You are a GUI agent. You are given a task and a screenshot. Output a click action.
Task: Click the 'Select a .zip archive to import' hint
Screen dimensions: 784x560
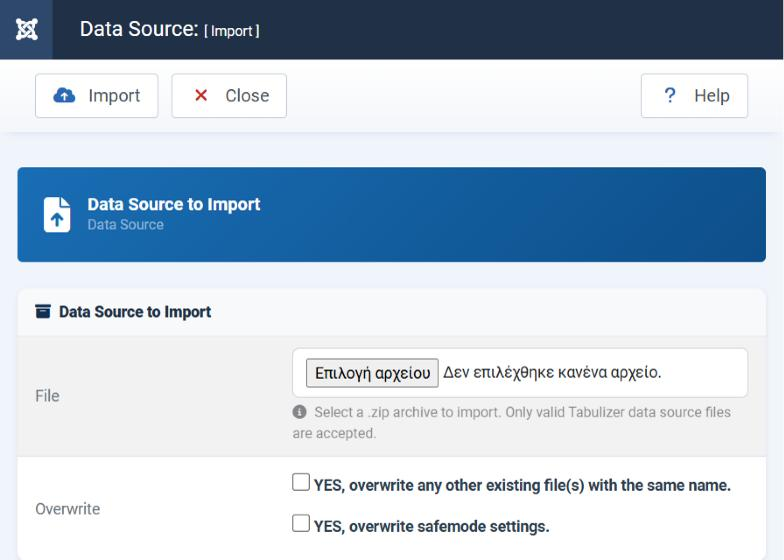pyautogui.click(x=512, y=422)
